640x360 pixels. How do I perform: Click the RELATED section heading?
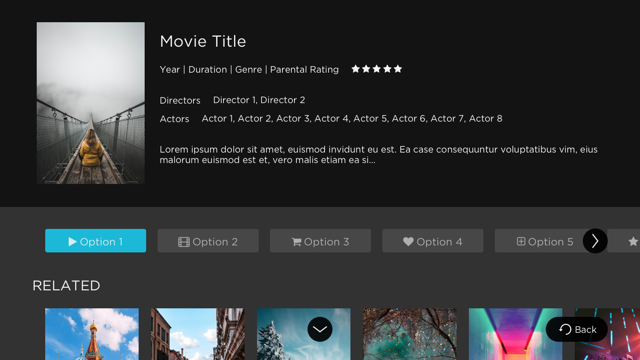[66, 285]
